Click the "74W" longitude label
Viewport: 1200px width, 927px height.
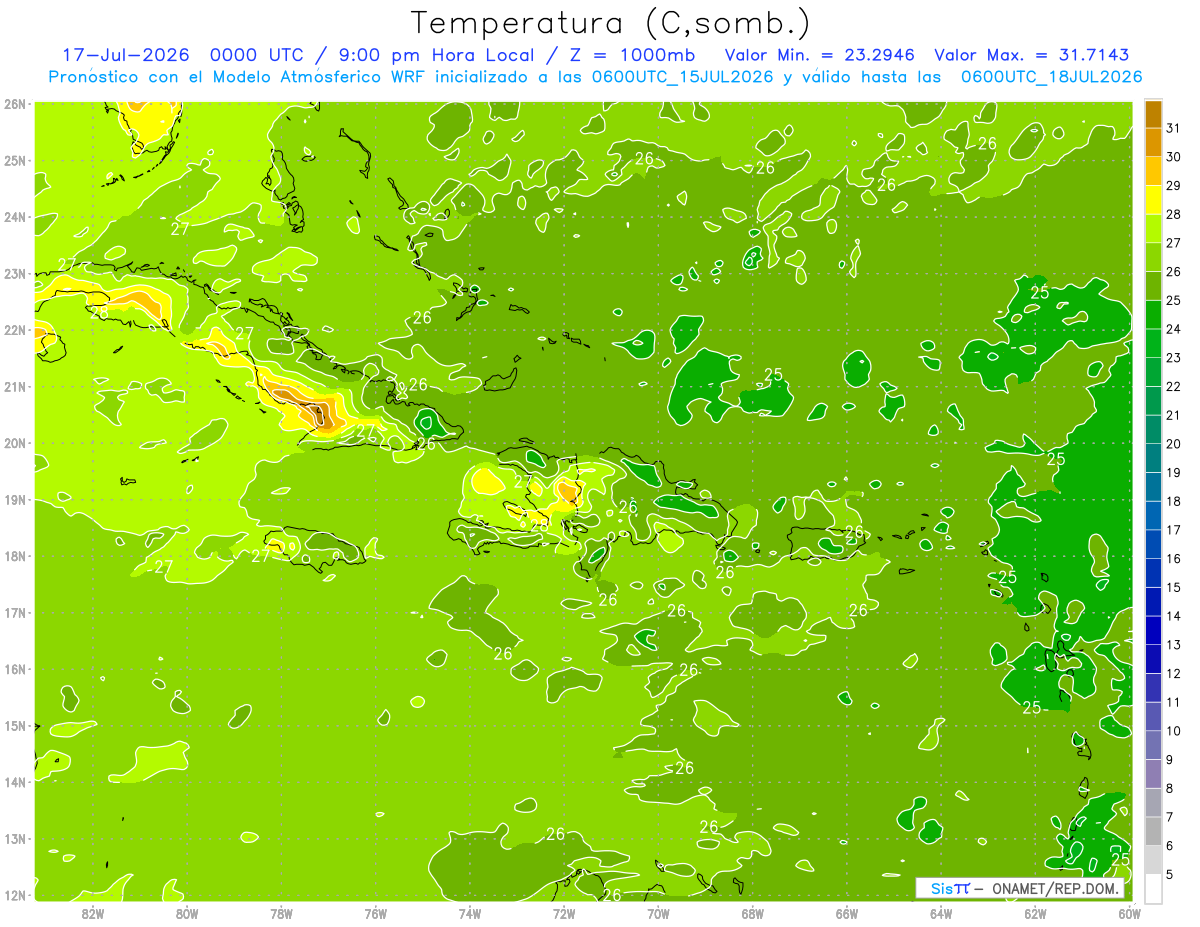click(x=470, y=912)
